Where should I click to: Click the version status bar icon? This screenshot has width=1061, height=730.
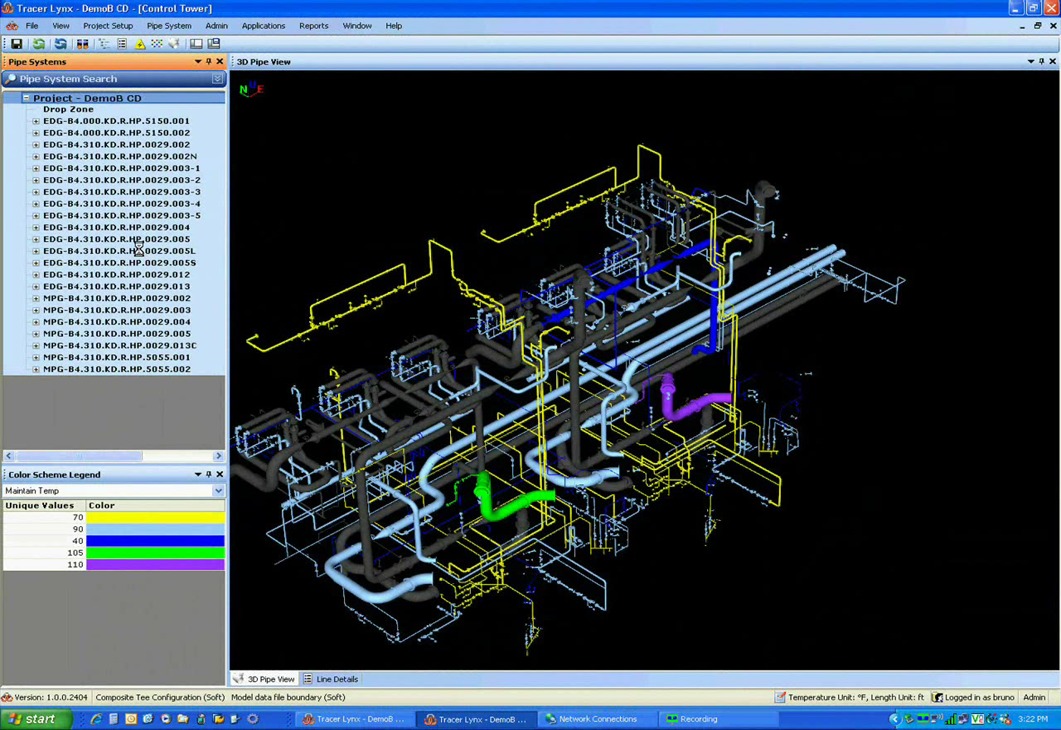coord(7,697)
